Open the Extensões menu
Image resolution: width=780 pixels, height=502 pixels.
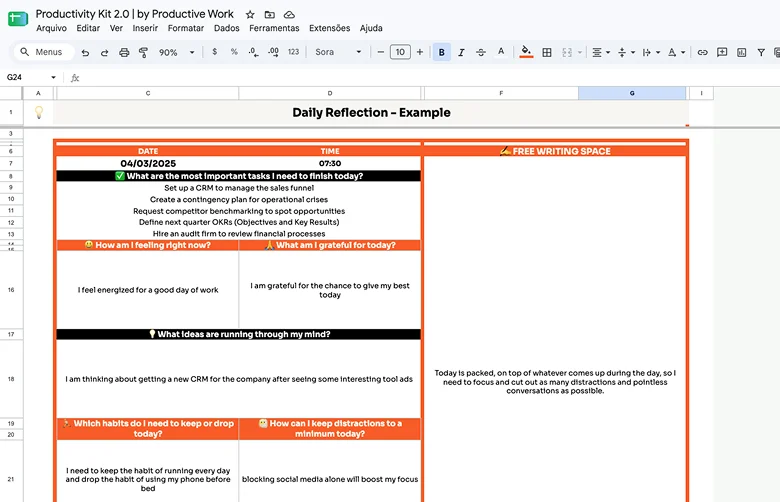tap(329, 28)
